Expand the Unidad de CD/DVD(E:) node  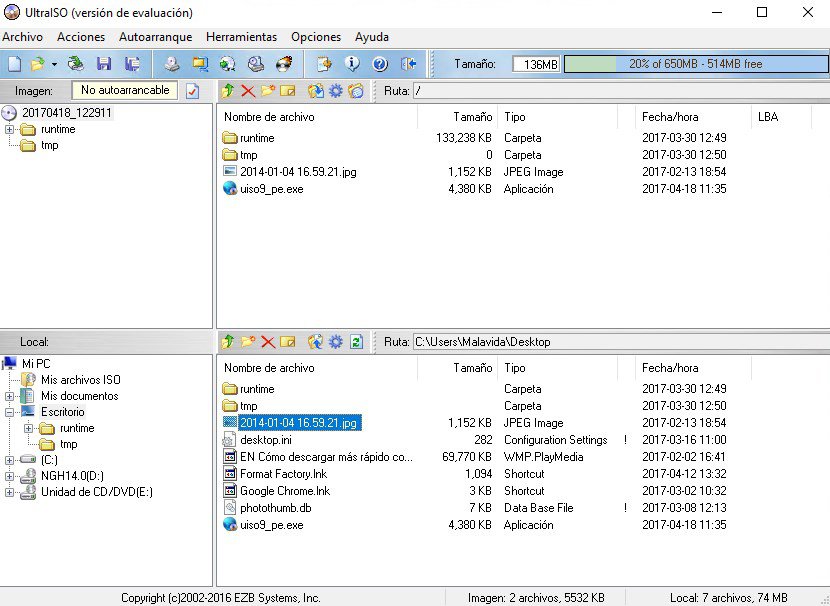click(10, 492)
